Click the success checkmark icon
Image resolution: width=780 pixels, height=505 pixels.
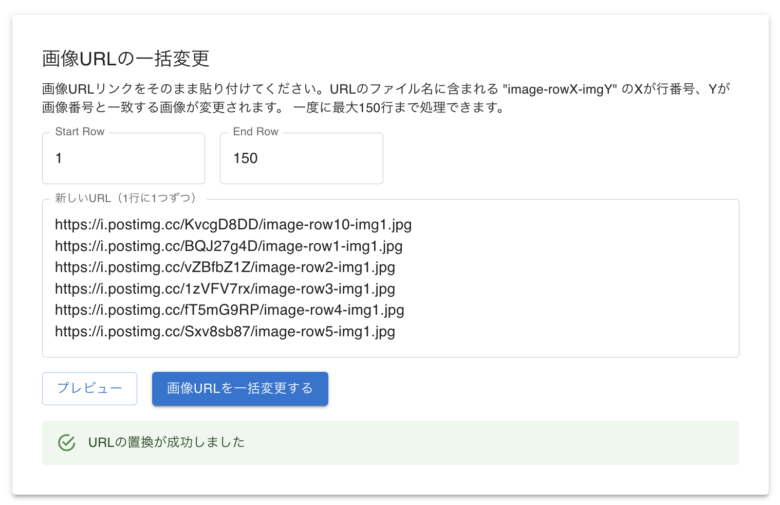click(x=67, y=442)
